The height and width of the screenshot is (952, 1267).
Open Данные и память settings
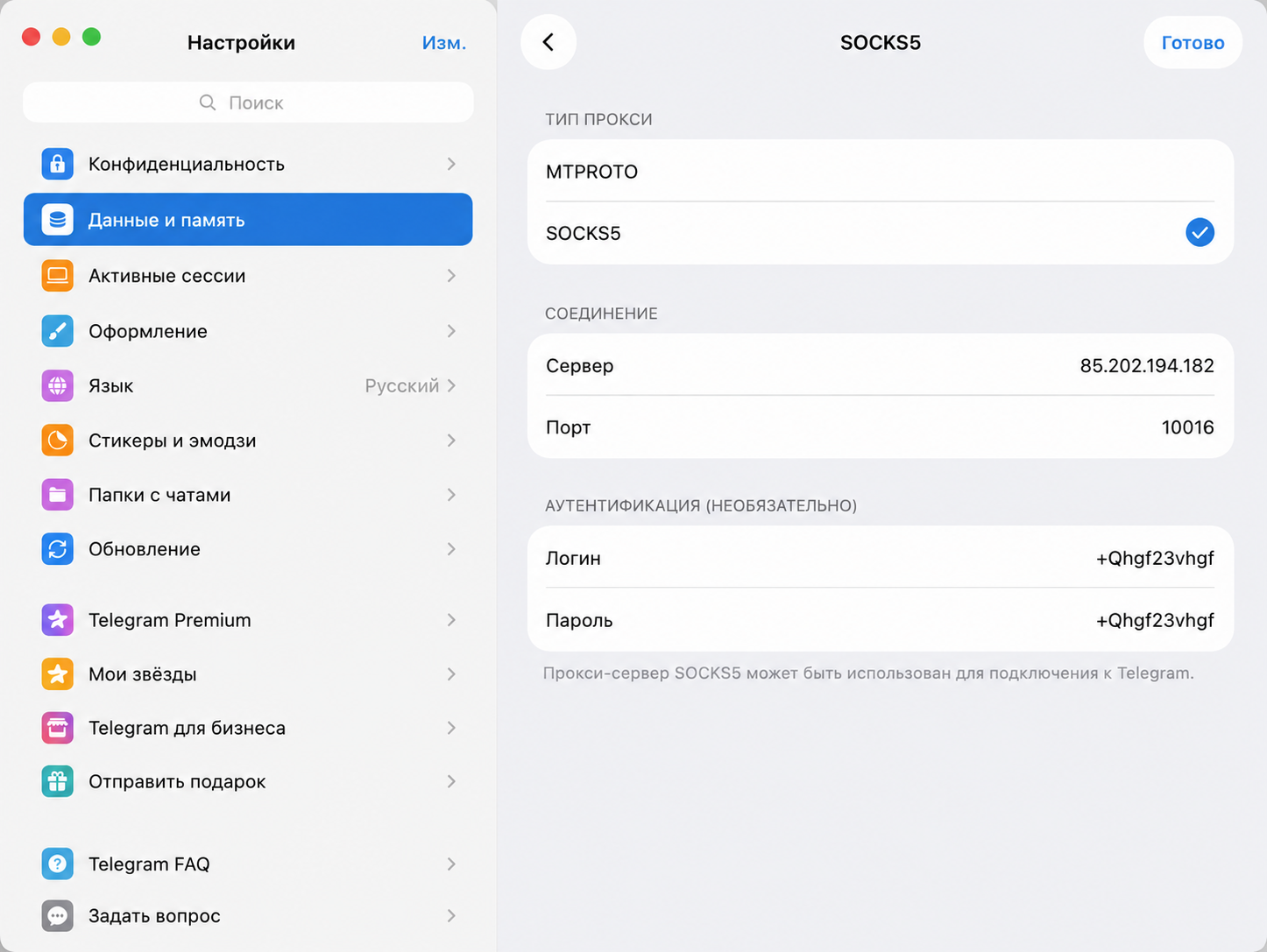coord(248,220)
